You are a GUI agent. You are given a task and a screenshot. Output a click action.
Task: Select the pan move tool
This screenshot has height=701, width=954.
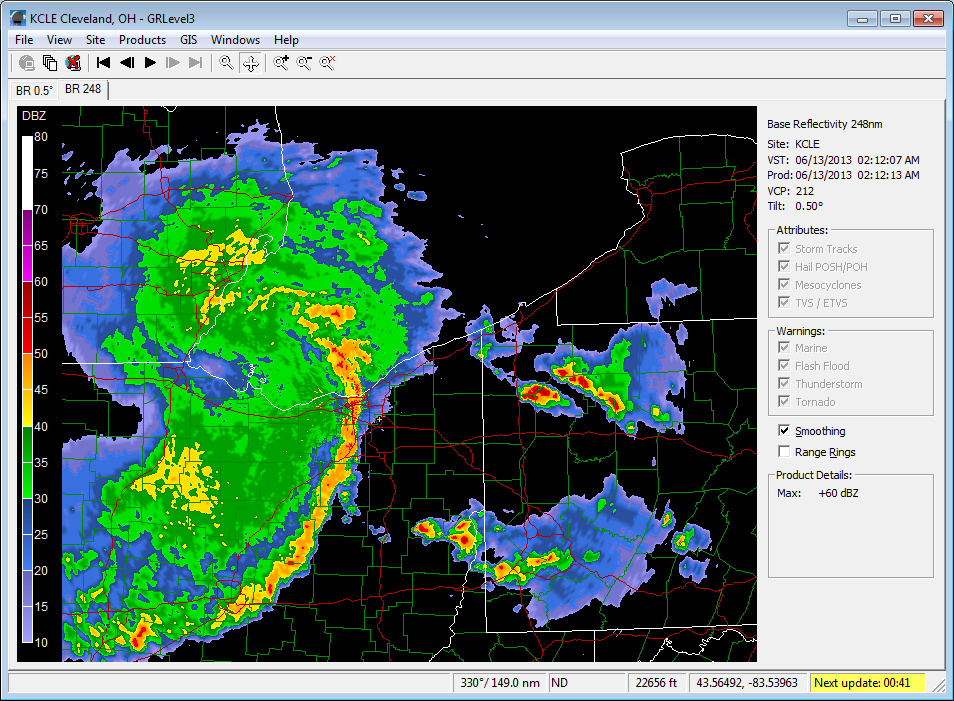pyautogui.click(x=251, y=63)
